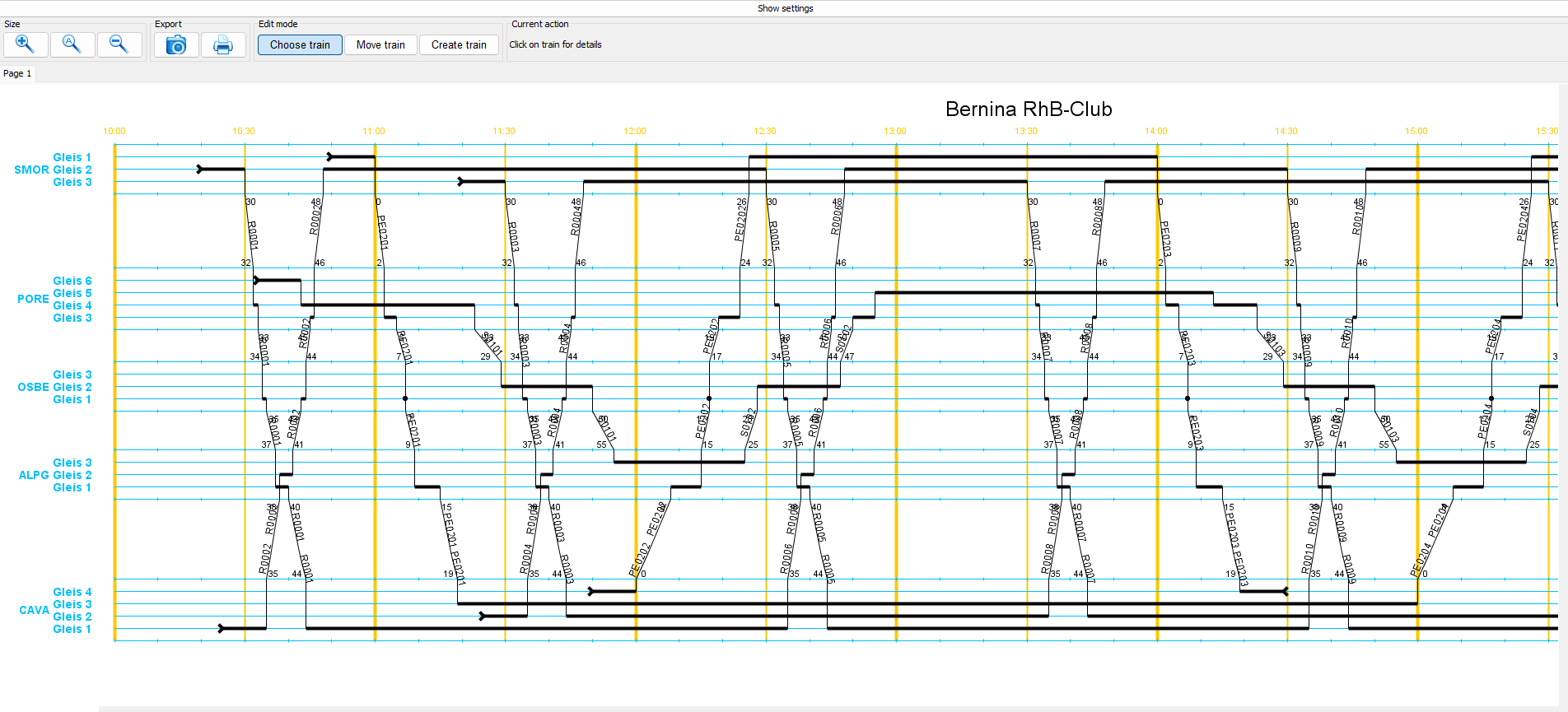Image resolution: width=1568 pixels, height=712 pixels.
Task: Select the 12:30 time marker
Action: click(x=765, y=131)
